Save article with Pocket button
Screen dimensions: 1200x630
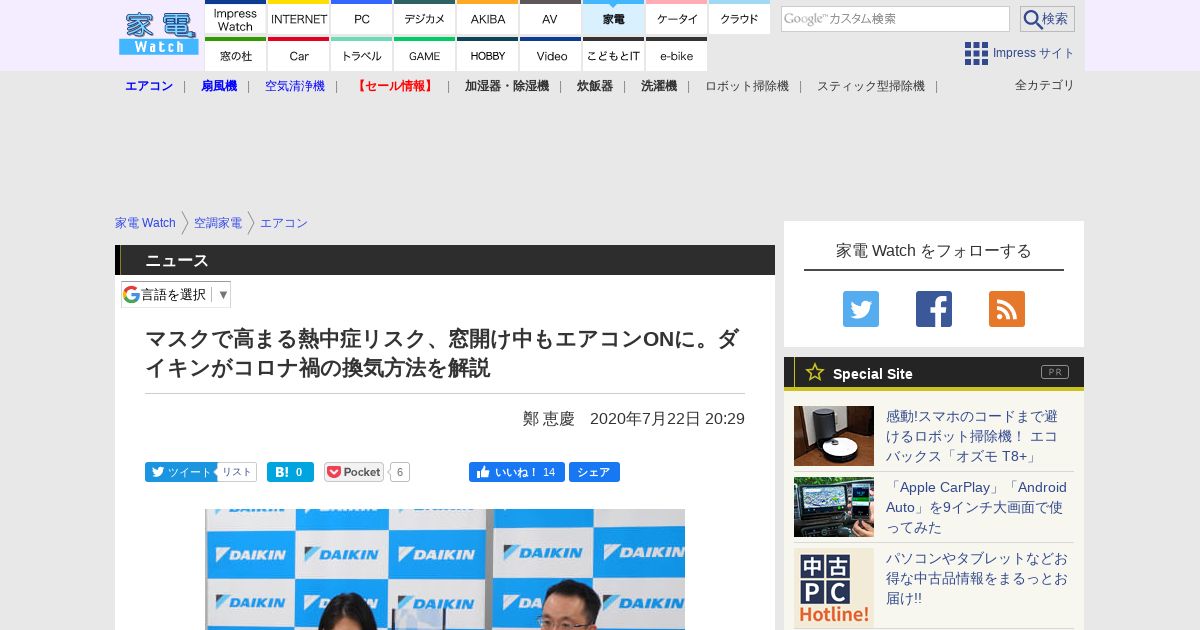tap(354, 472)
